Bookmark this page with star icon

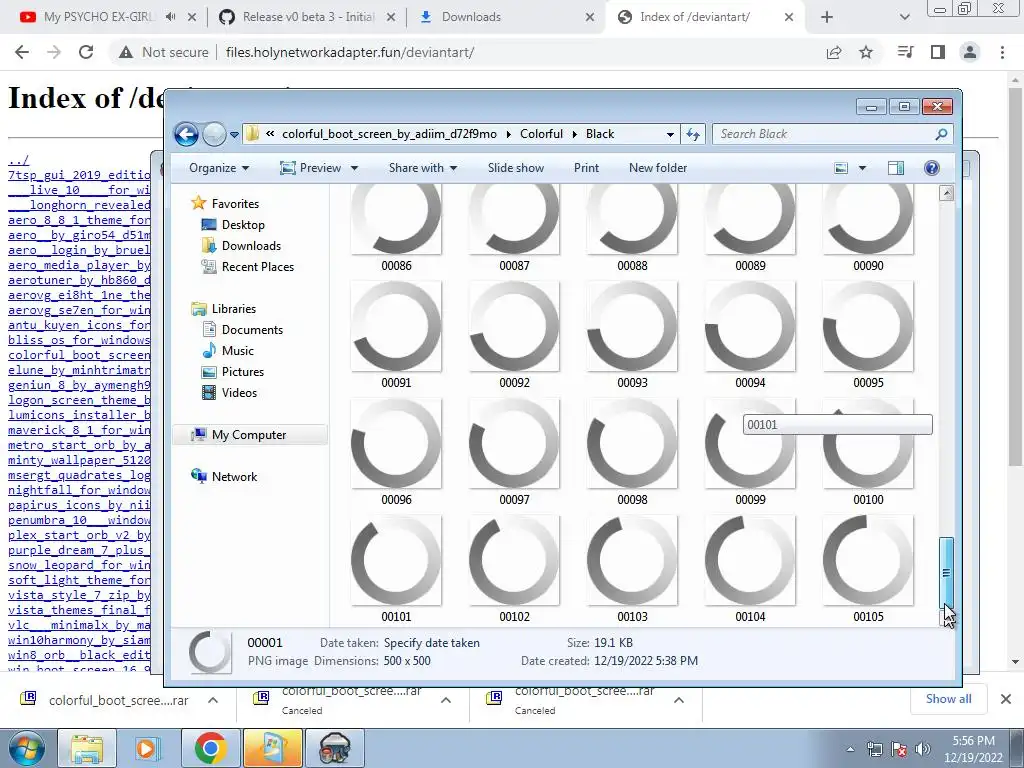(866, 52)
